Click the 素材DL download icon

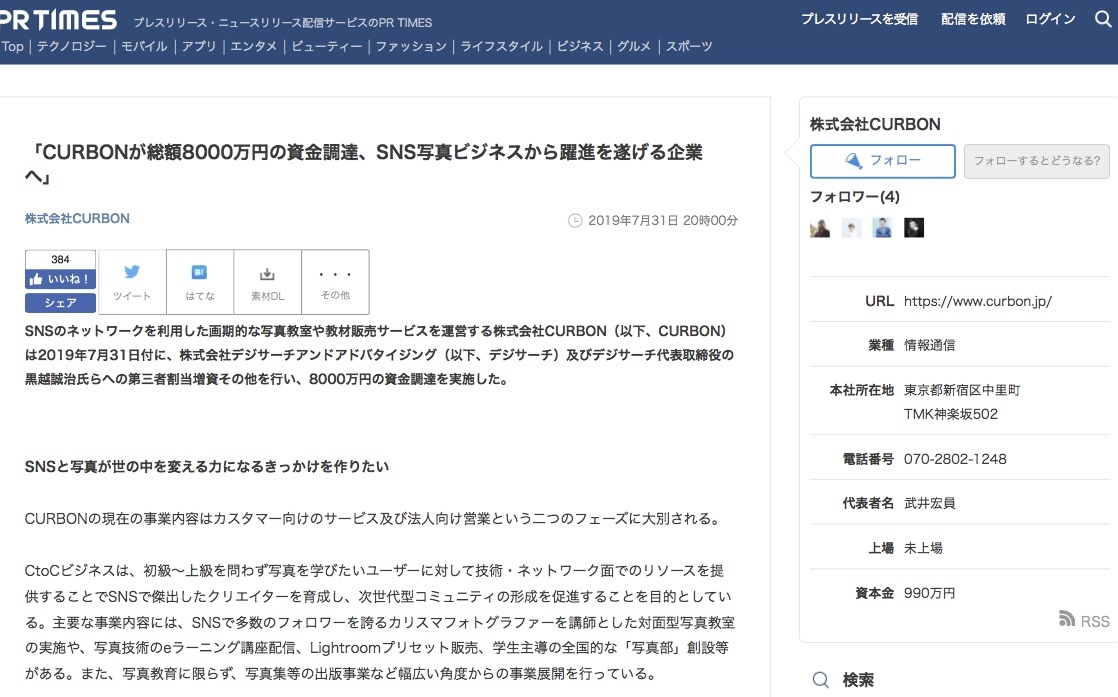(267, 274)
